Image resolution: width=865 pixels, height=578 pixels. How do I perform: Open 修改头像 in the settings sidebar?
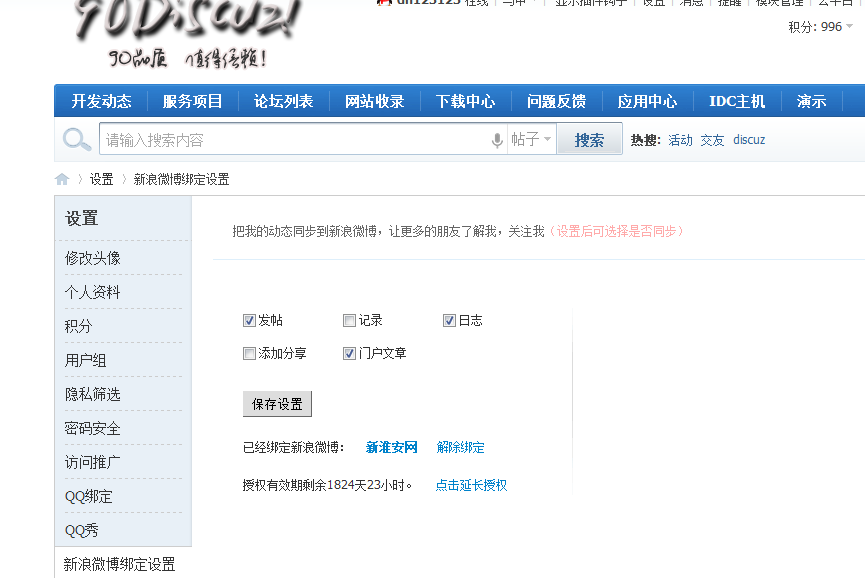pyautogui.click(x=93, y=258)
